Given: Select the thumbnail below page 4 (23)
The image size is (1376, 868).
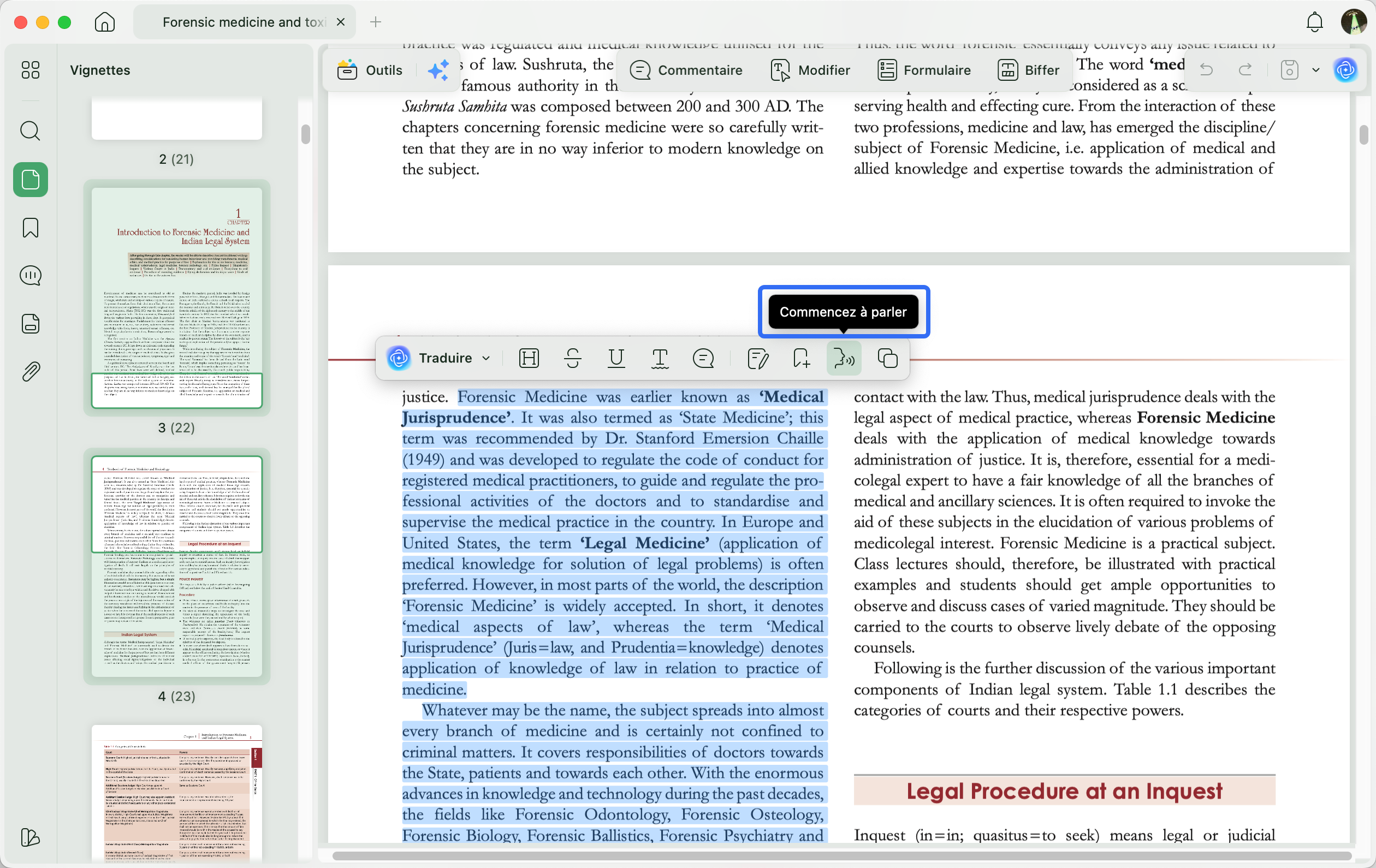Looking at the screenshot, I should [x=176, y=794].
